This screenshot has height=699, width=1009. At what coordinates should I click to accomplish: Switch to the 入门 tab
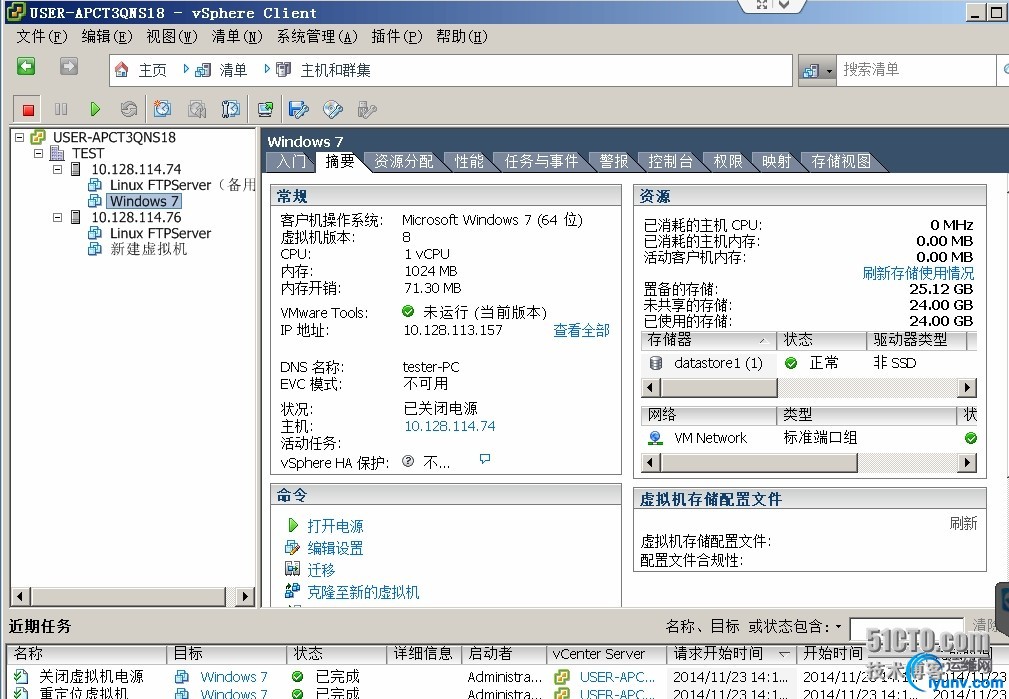(291, 162)
